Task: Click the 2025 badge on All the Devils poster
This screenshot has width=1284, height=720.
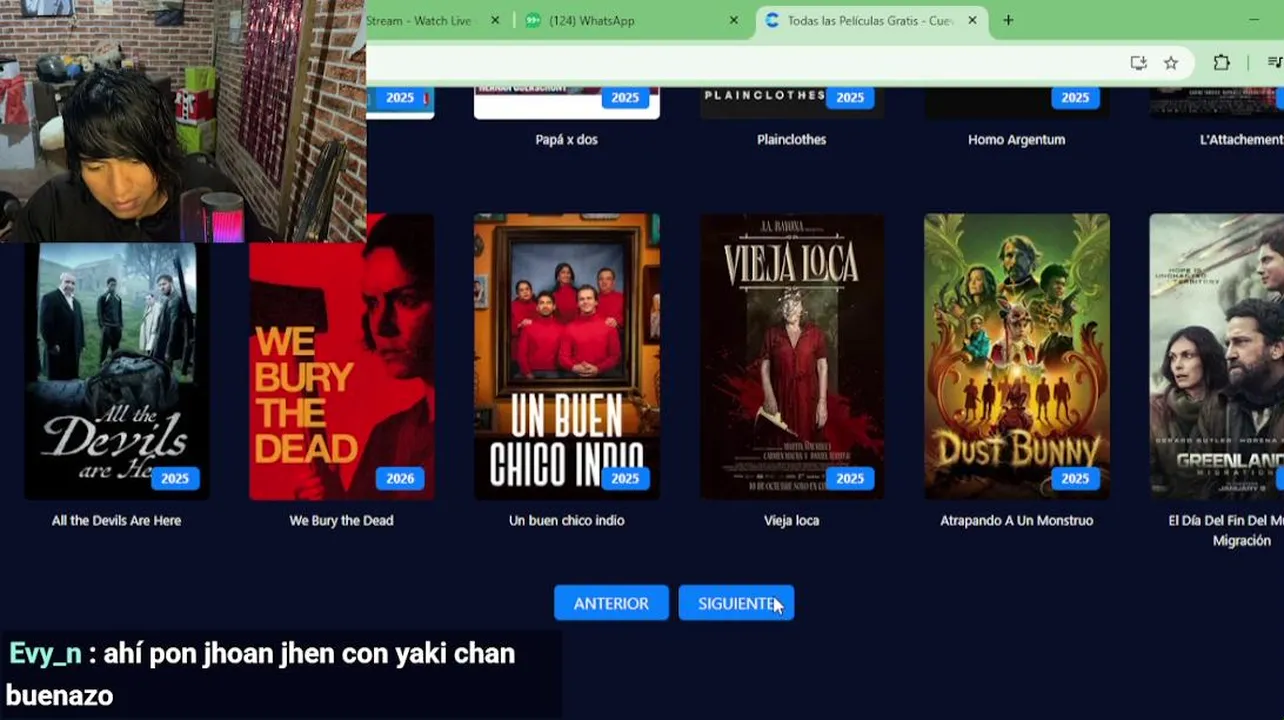Action: tap(175, 478)
